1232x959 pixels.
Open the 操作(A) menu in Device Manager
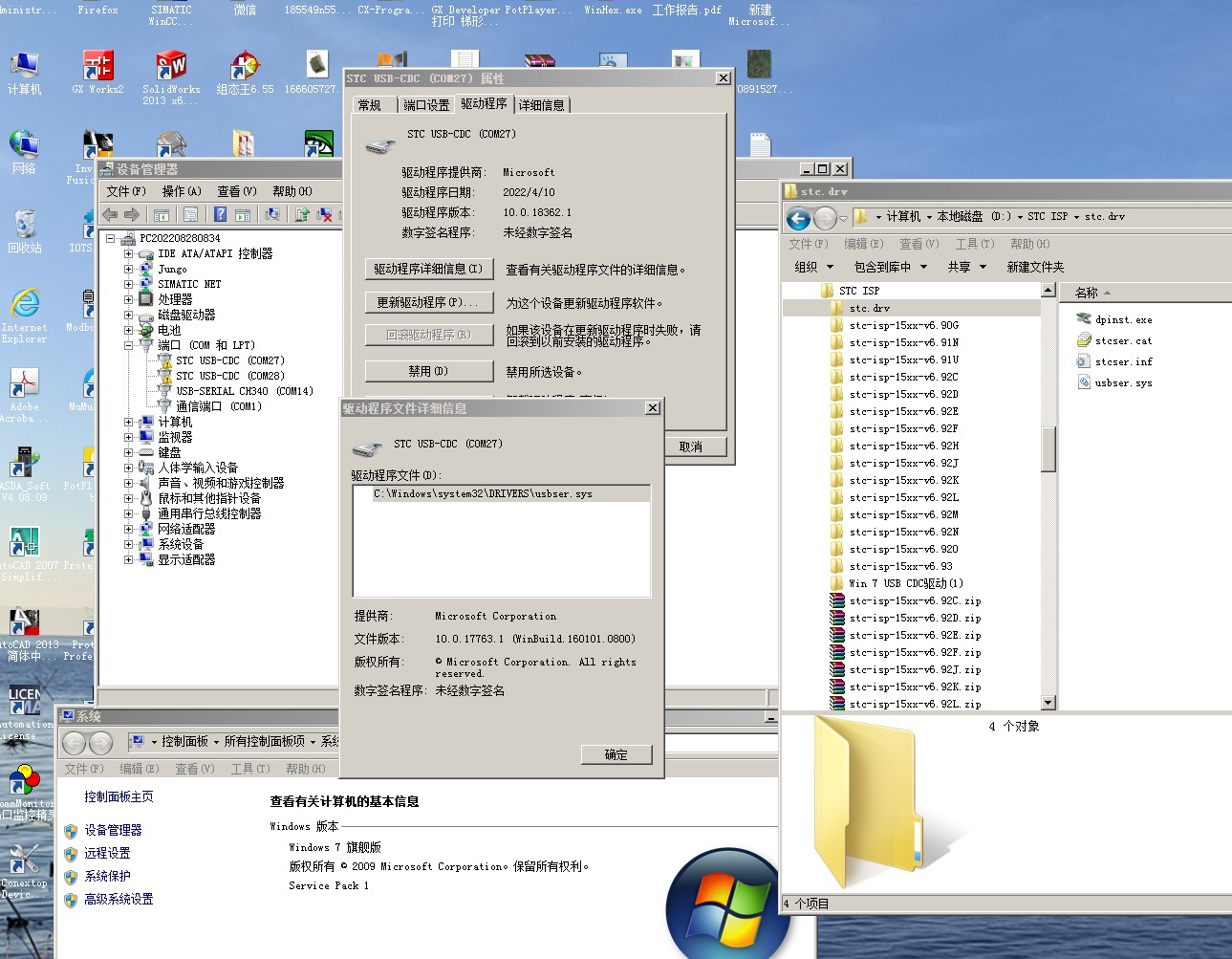point(182,191)
